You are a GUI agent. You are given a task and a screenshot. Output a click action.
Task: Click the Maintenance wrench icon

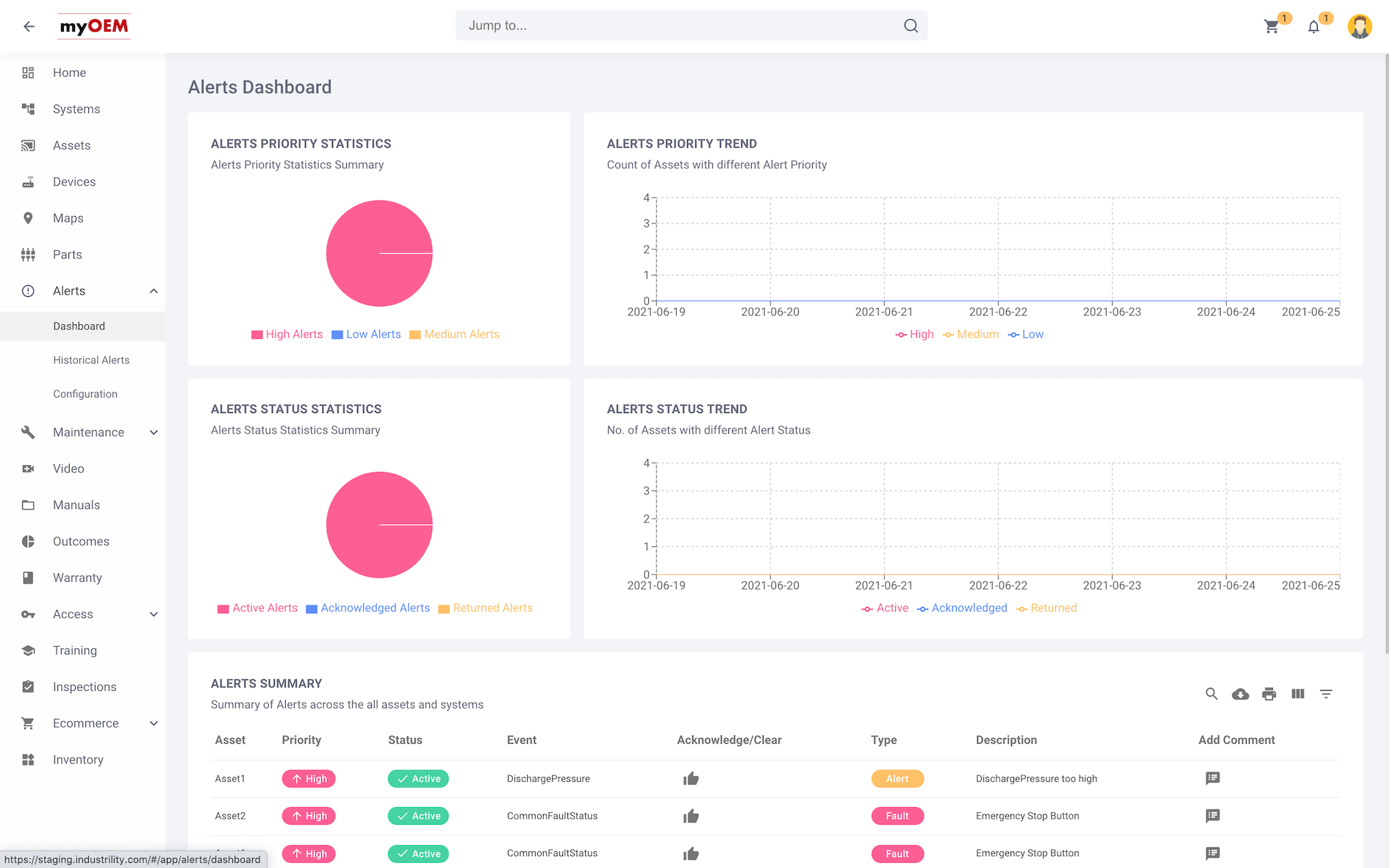click(x=28, y=432)
